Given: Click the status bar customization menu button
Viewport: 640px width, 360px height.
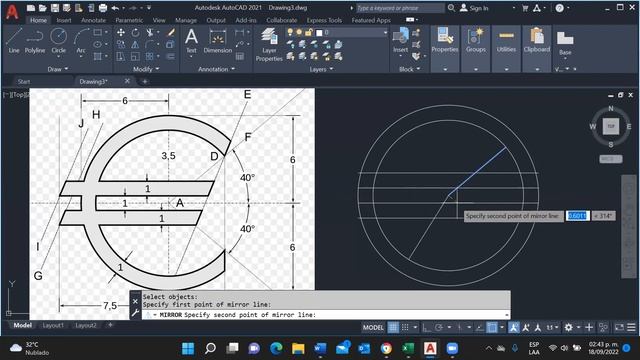Looking at the screenshot, I should click(631, 327).
